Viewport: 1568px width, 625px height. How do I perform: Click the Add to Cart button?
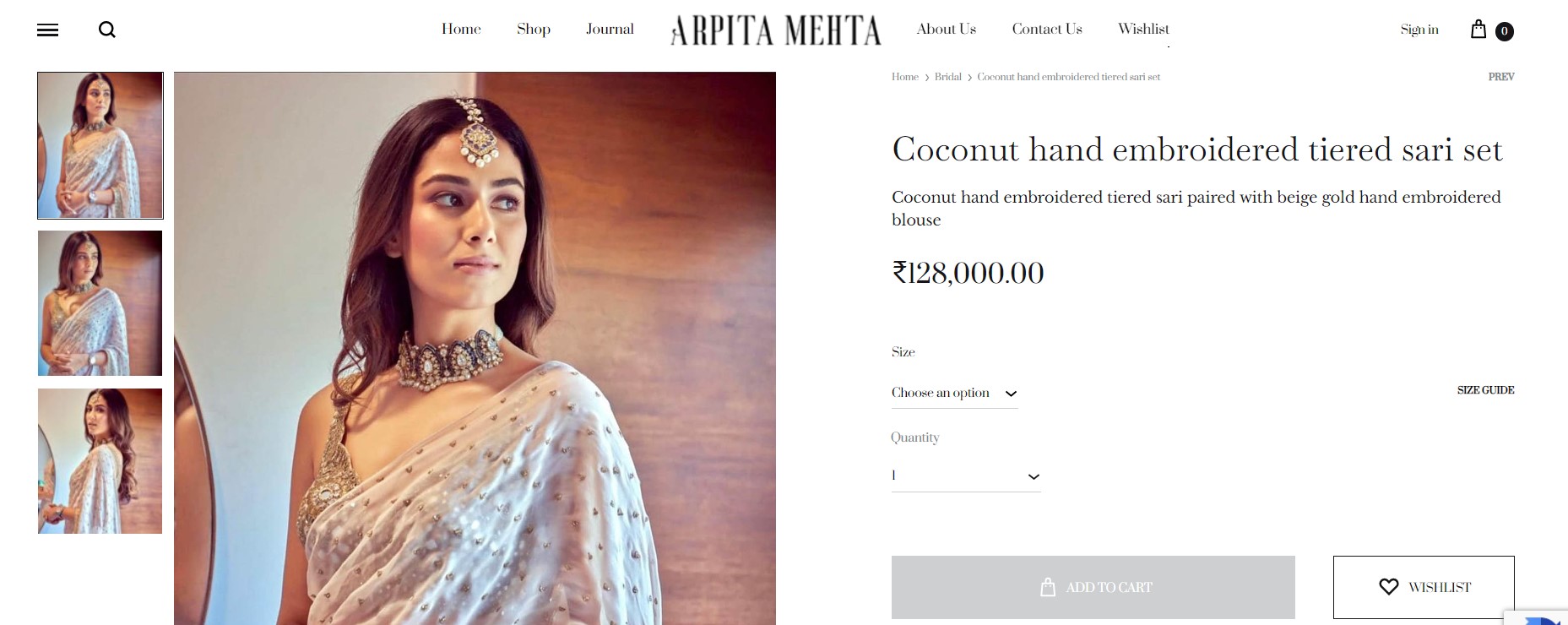1093,587
